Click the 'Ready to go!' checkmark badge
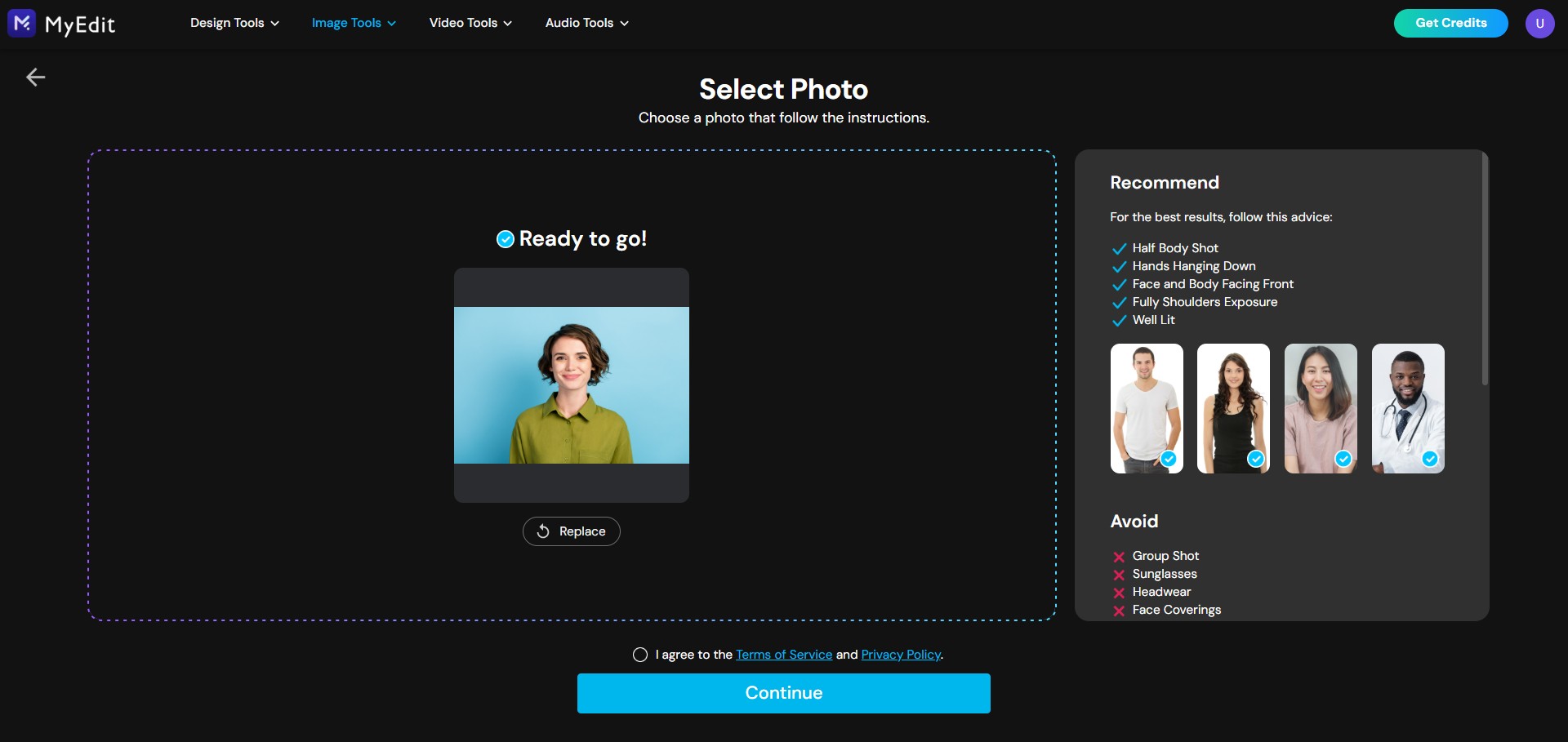The image size is (1568, 742). (505, 238)
